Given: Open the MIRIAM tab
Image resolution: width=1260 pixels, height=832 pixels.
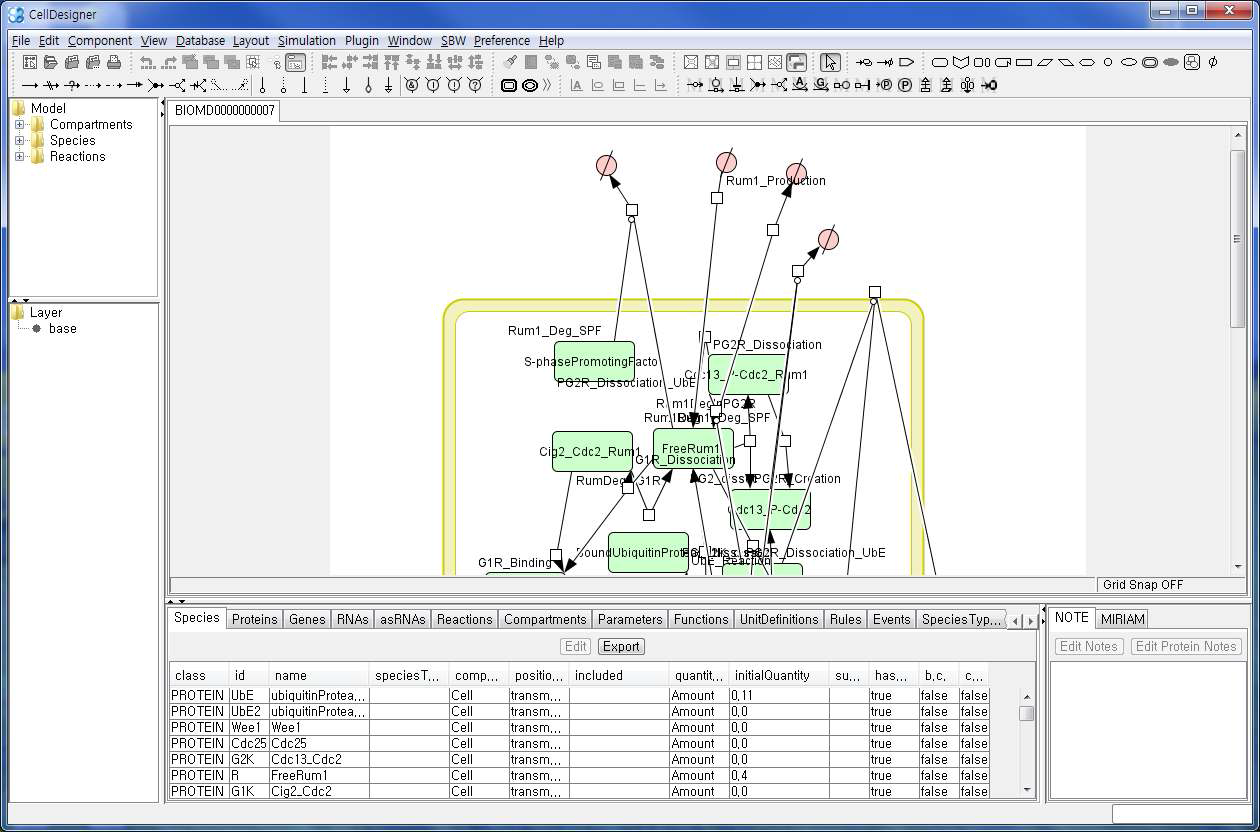Looking at the screenshot, I should click(1122, 619).
